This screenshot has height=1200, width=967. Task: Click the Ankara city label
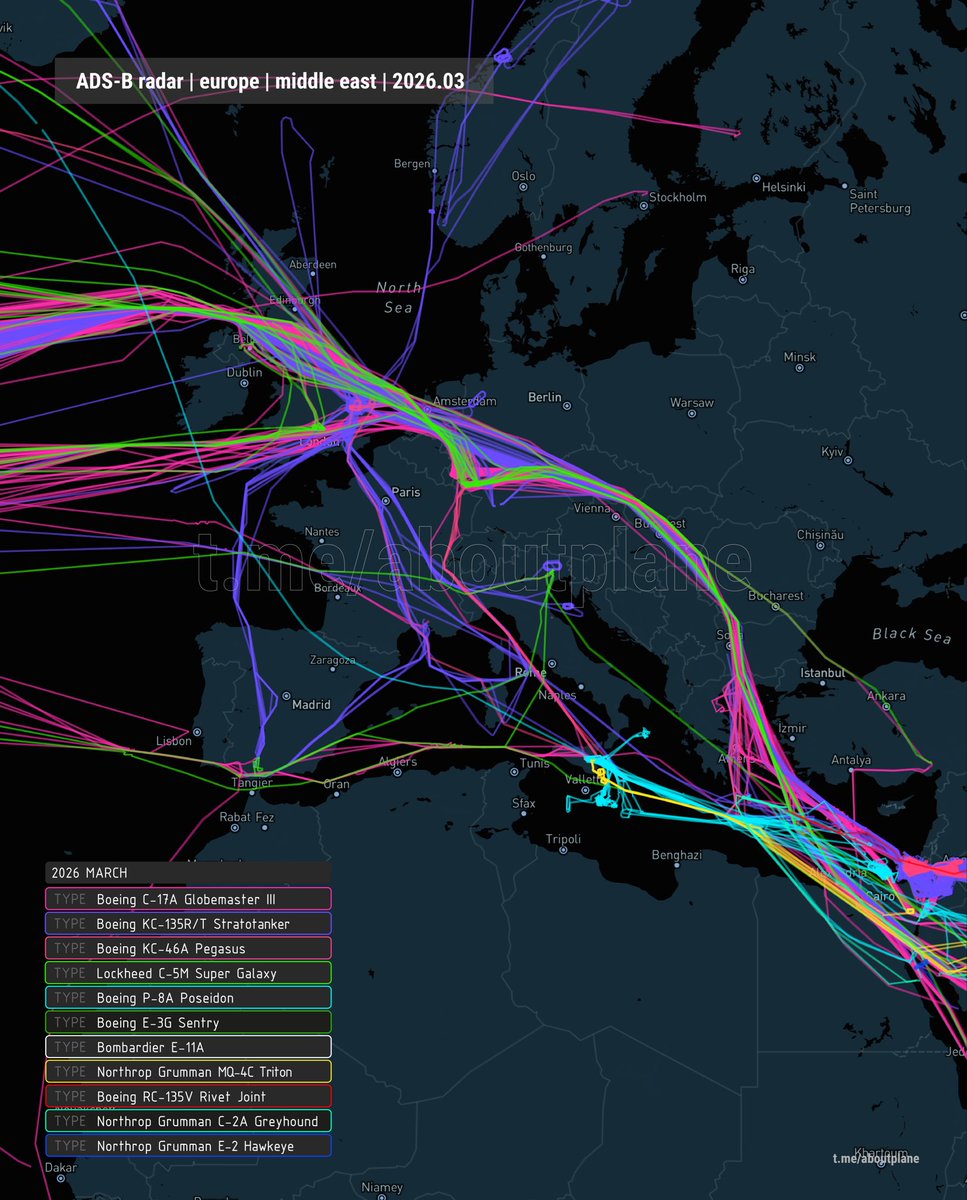(887, 696)
